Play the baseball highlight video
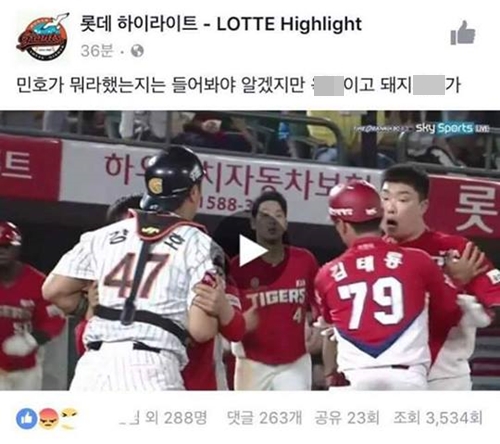 pos(252,250)
